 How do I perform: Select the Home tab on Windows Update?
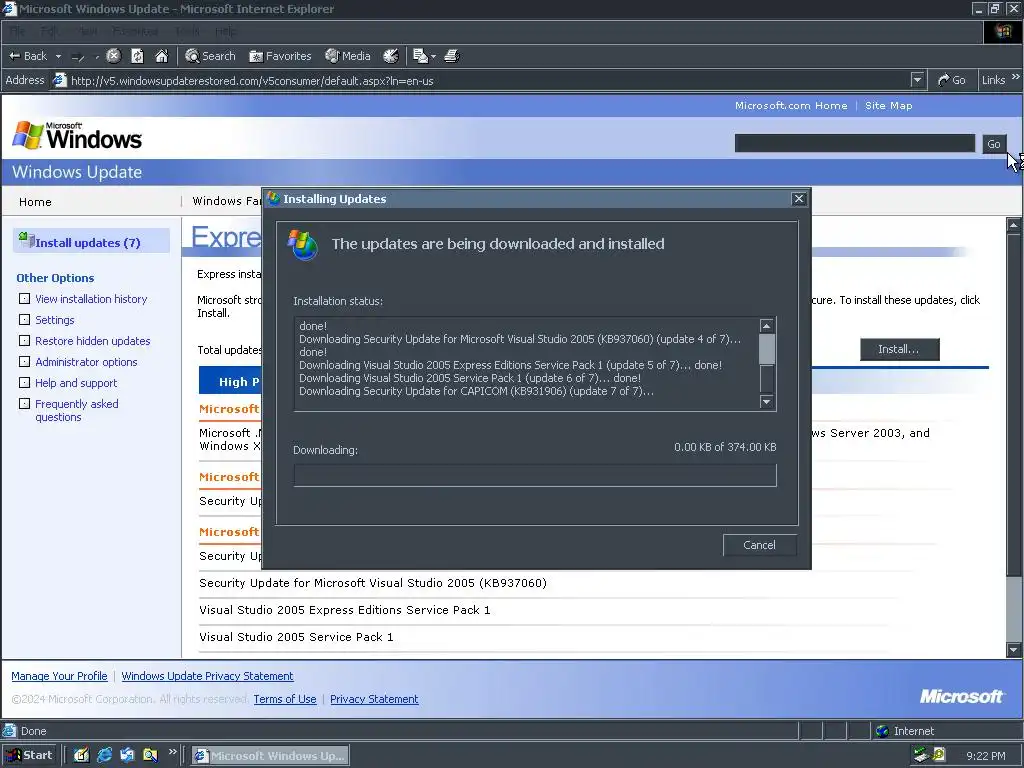click(x=35, y=202)
